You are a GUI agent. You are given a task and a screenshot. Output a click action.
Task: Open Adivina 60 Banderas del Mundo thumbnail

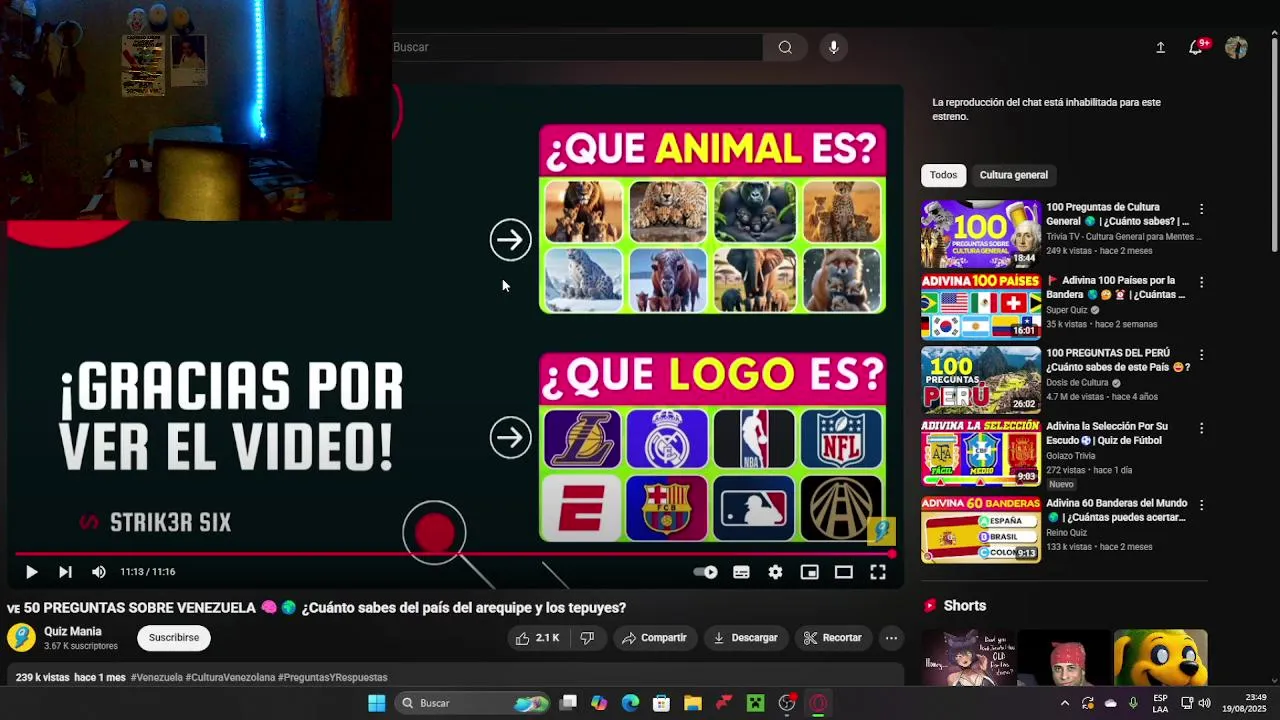tap(980, 529)
